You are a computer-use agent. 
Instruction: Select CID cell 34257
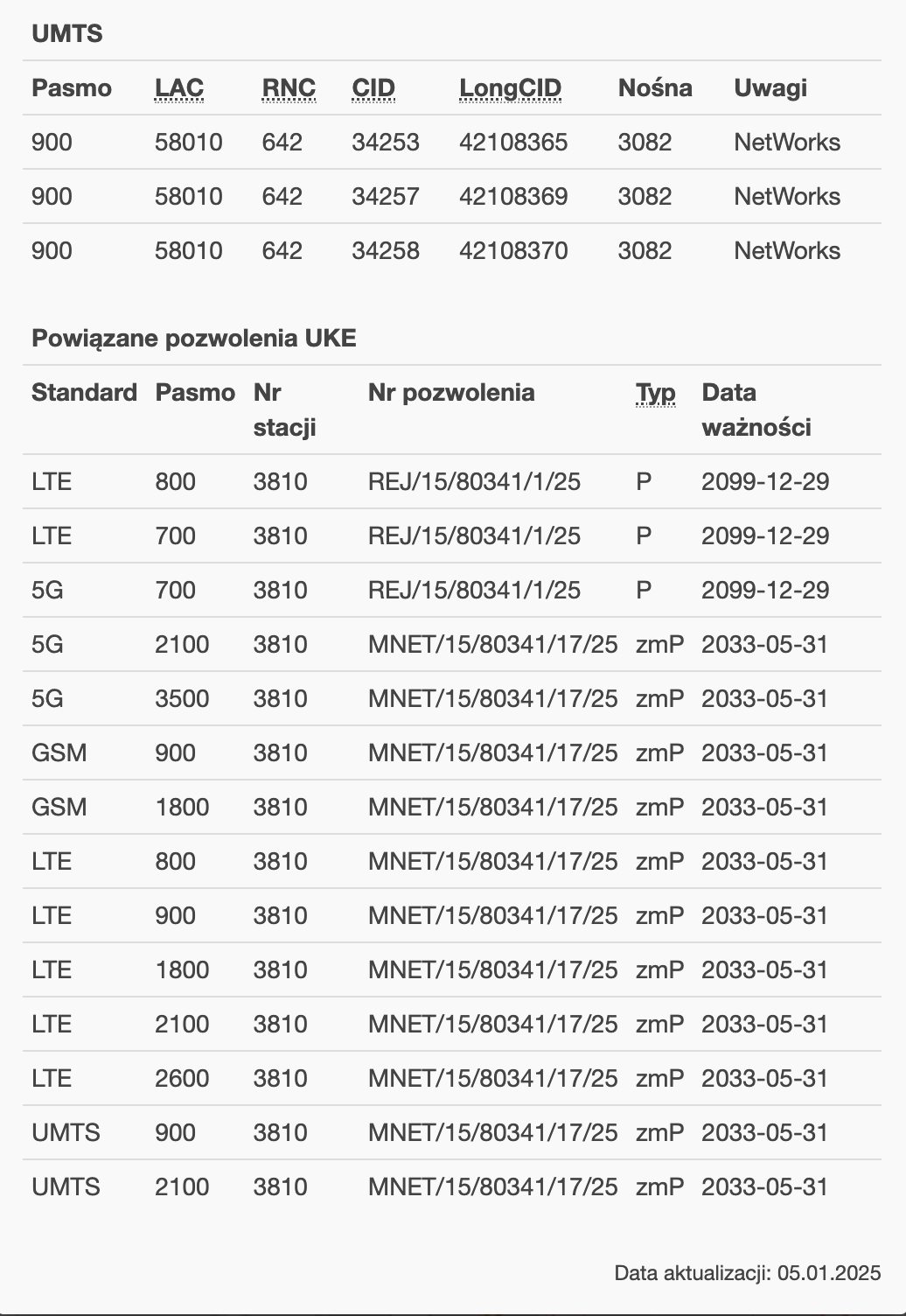click(386, 197)
